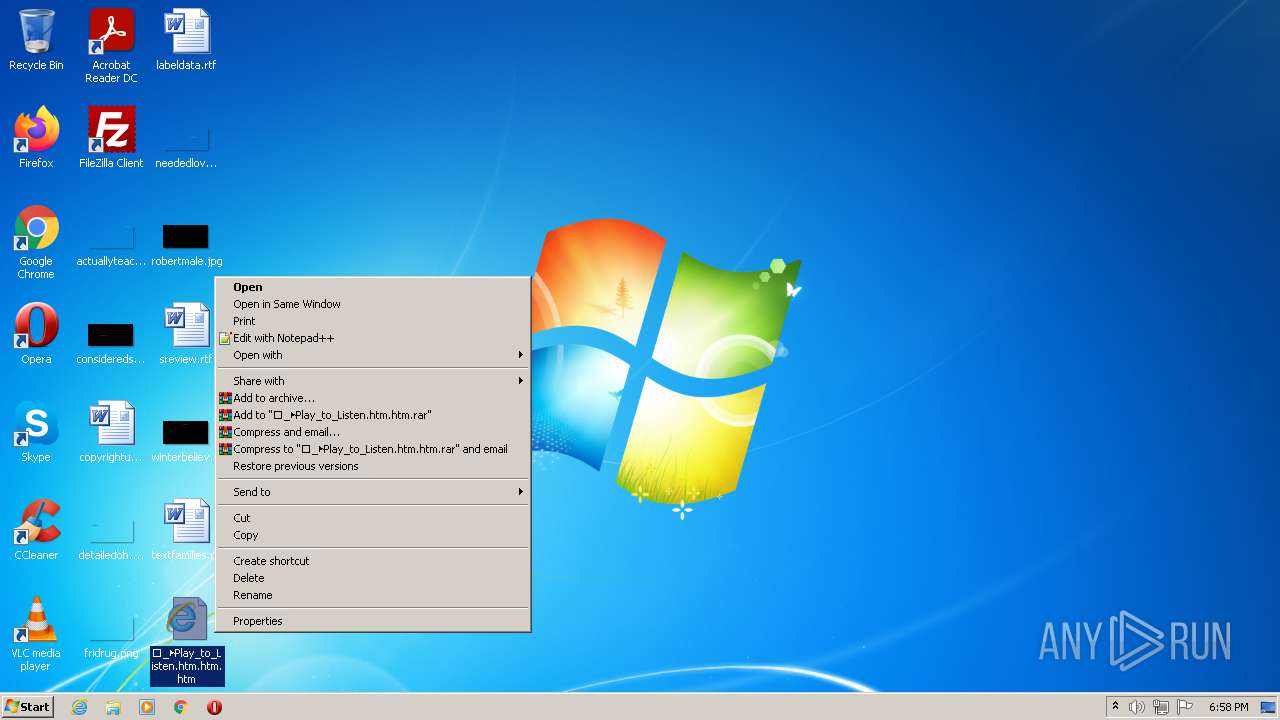1280x720 pixels.
Task: Select the labeldata.rtf document icon
Action: coord(186,40)
